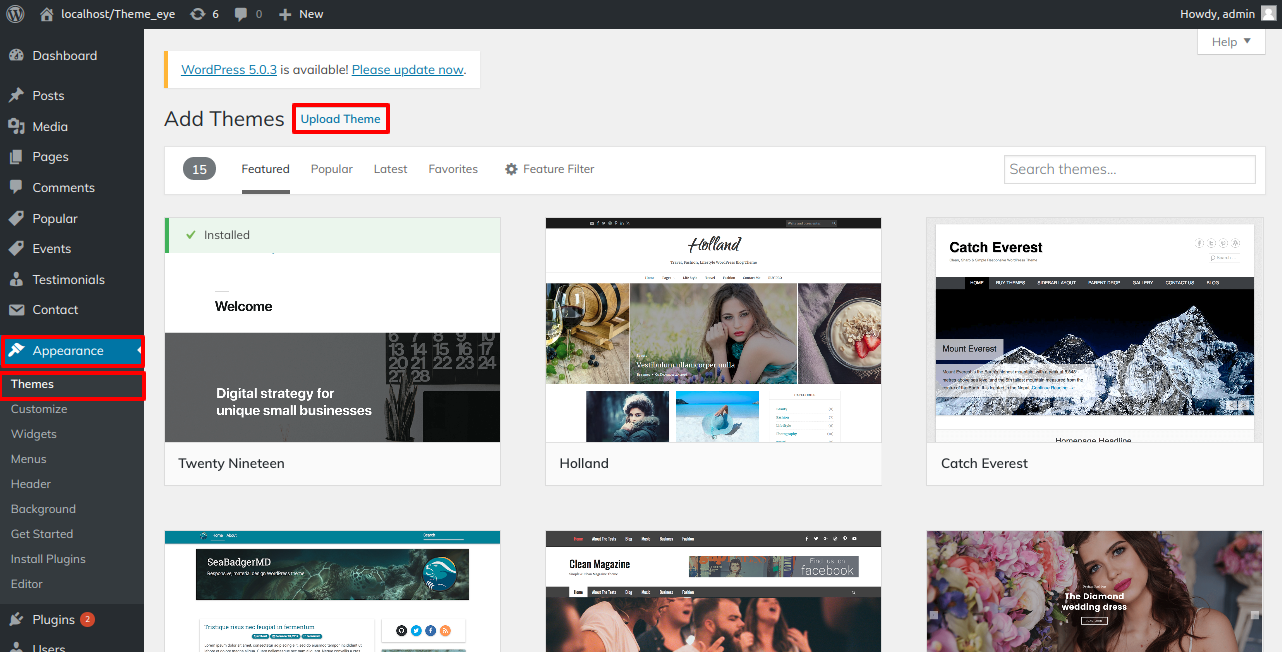Click the plus New icon in admin bar
This screenshot has height=652, width=1282.
coord(285,14)
